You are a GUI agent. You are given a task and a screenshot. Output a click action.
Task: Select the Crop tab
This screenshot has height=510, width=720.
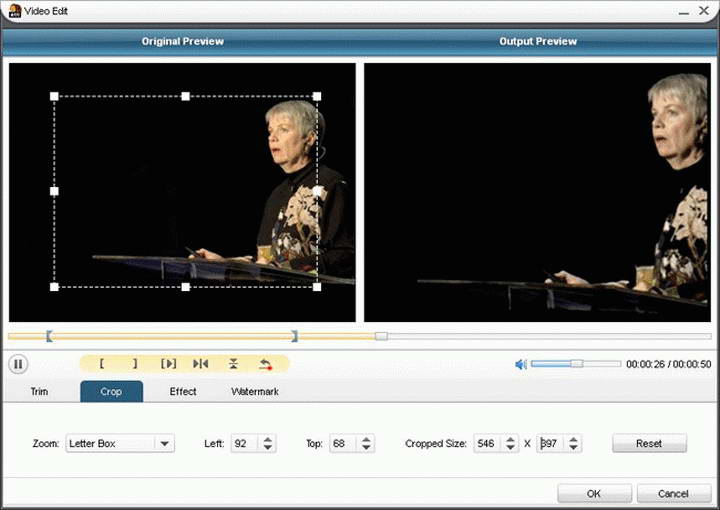pyautogui.click(x=111, y=392)
